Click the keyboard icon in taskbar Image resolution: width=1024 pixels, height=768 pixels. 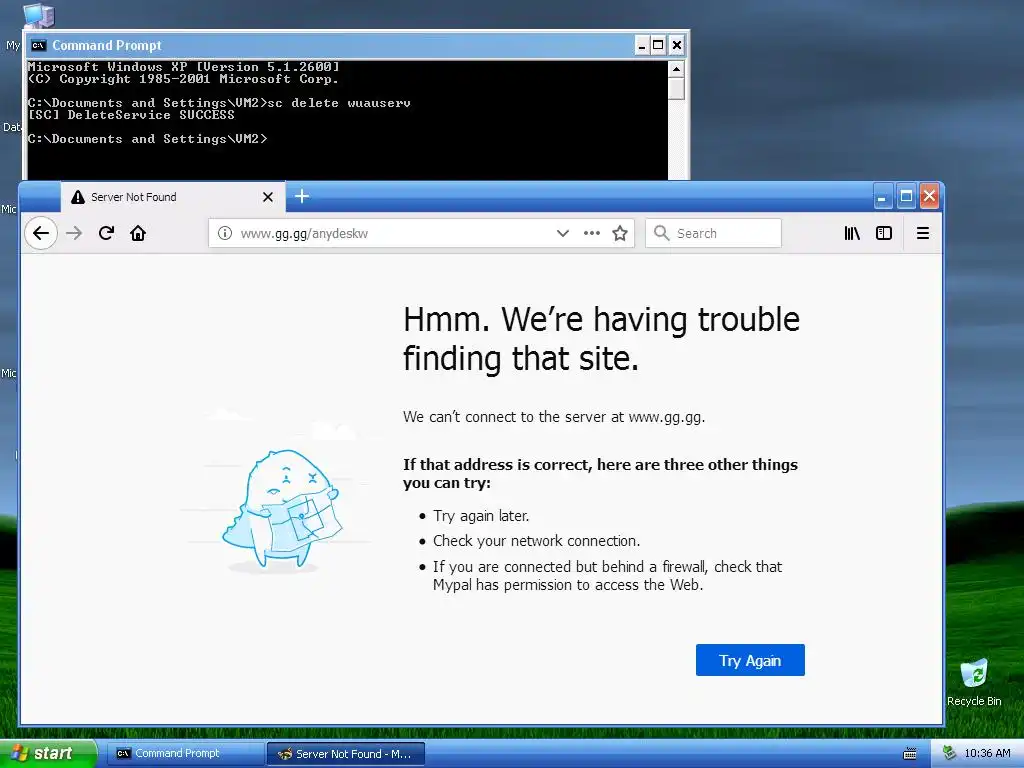tap(909, 754)
